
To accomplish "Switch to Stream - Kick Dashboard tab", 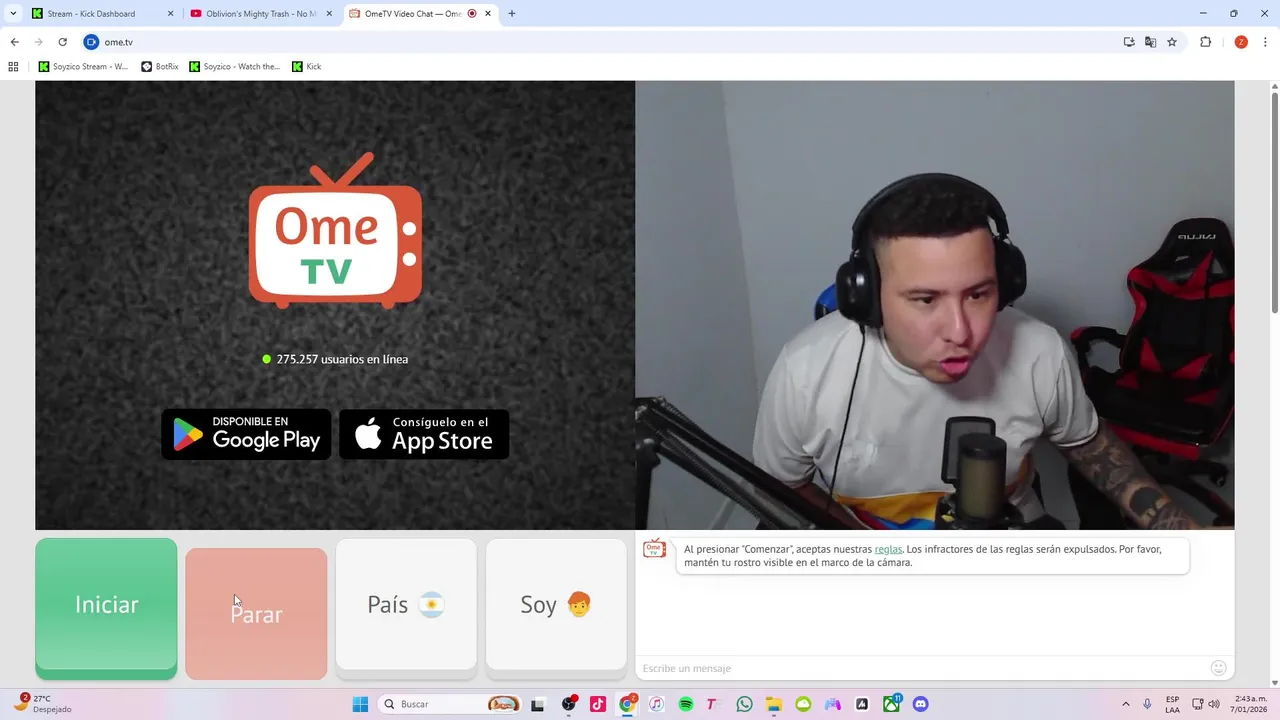I will click(100, 14).
